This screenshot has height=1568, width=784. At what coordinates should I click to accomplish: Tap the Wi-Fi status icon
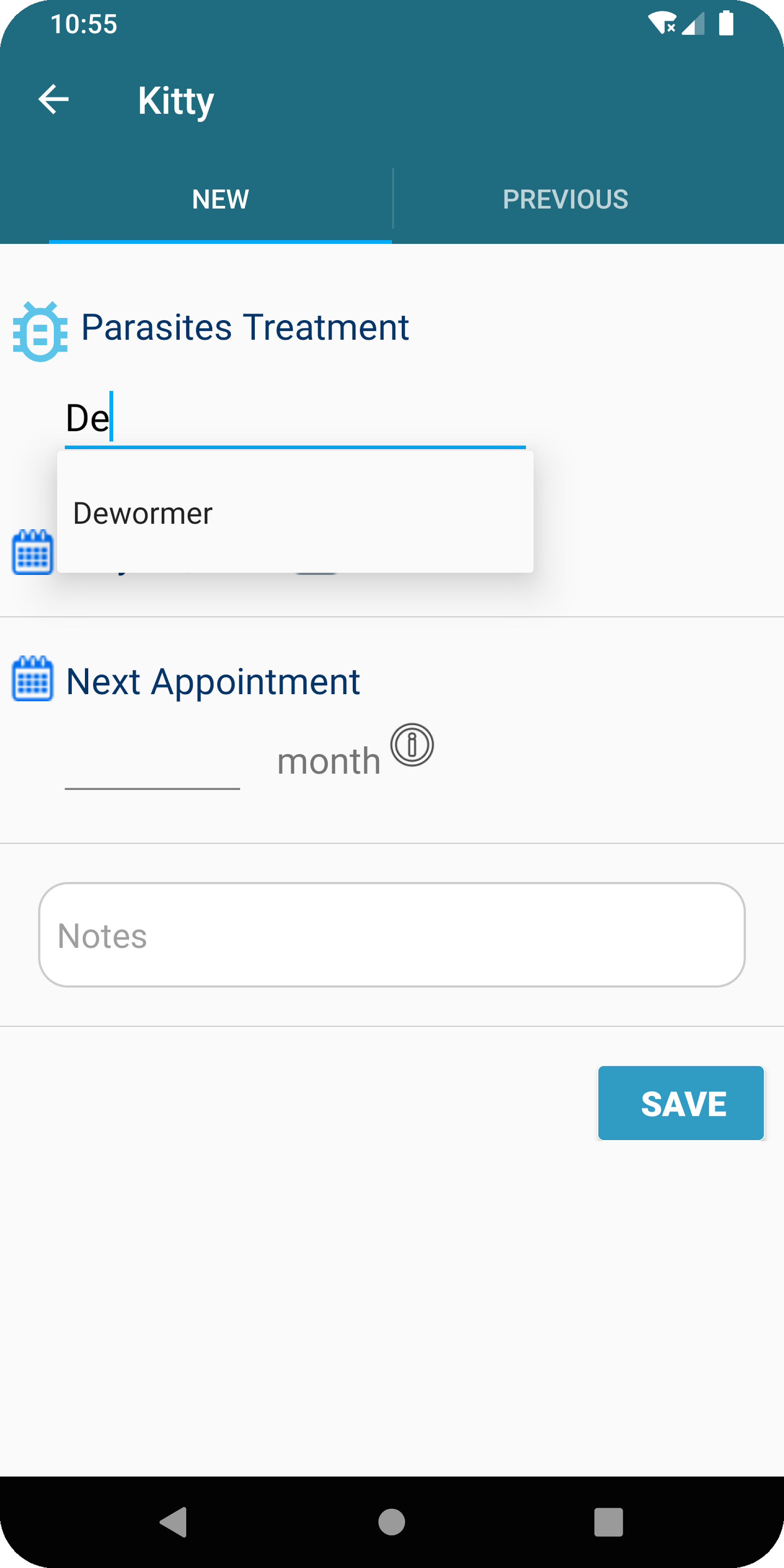click(661, 23)
